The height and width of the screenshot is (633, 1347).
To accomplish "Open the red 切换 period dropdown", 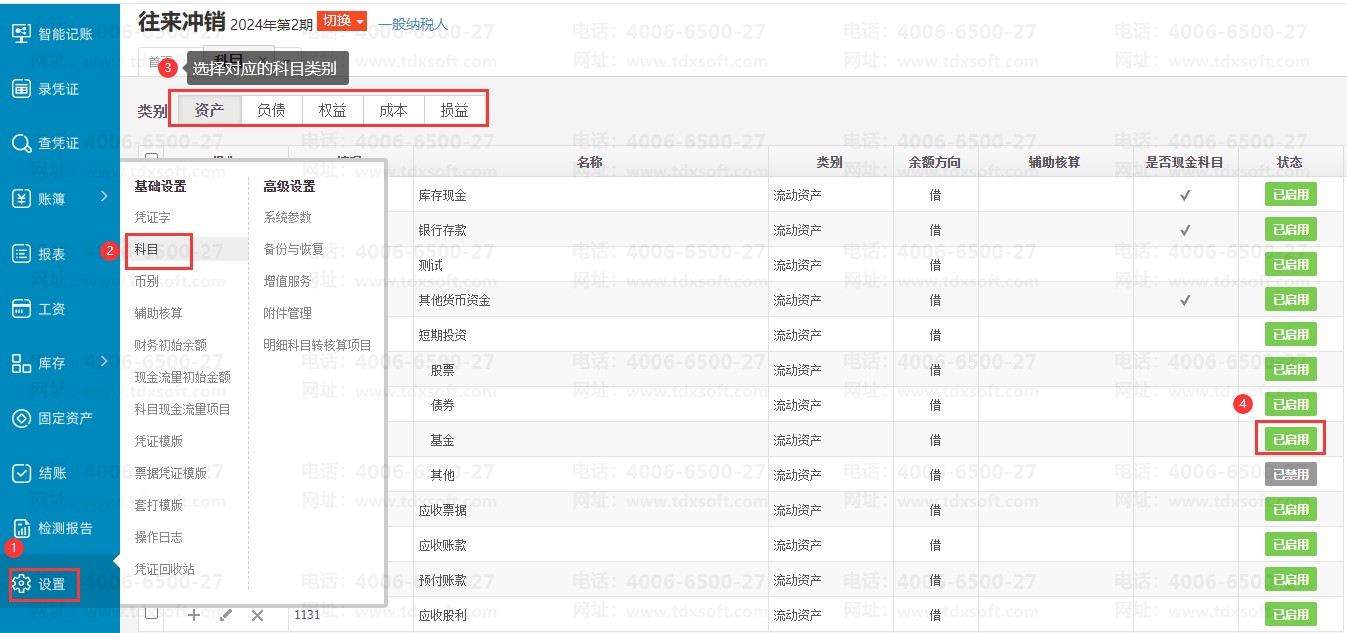I will 342,21.
